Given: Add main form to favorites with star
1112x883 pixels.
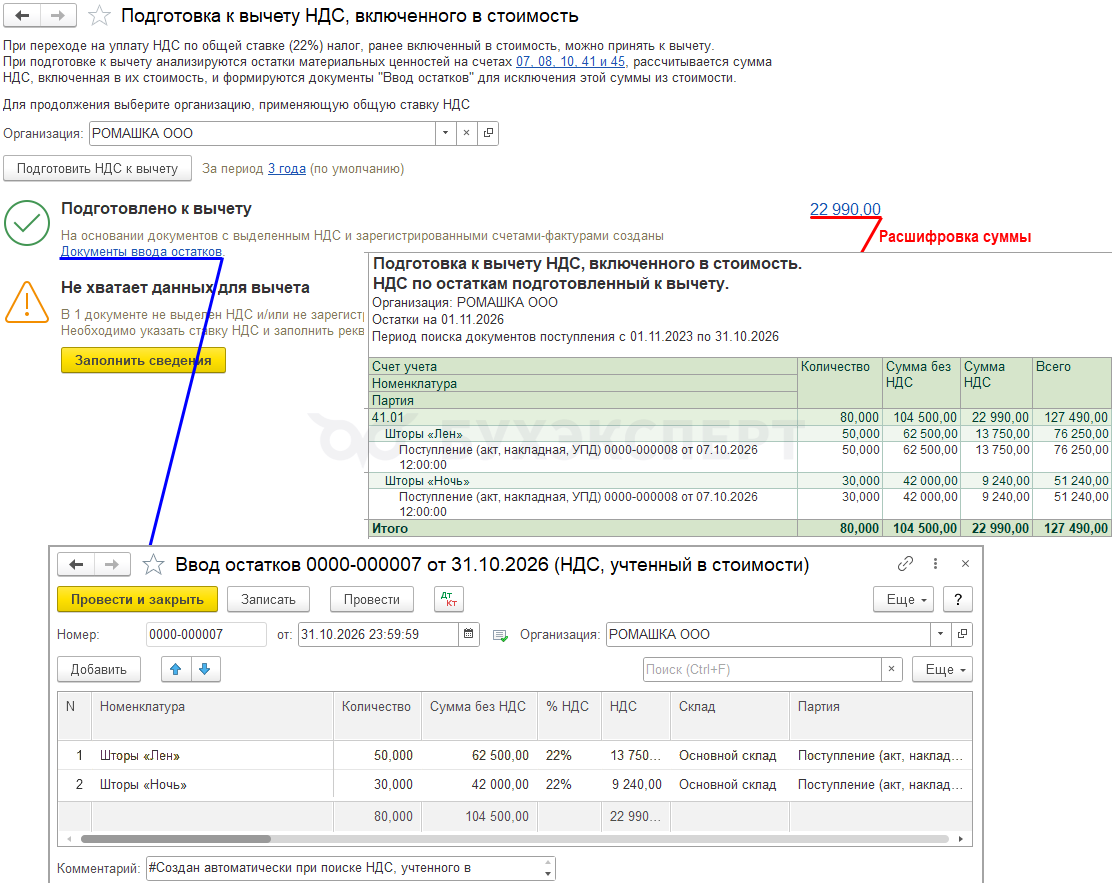Looking at the screenshot, I should (99, 16).
